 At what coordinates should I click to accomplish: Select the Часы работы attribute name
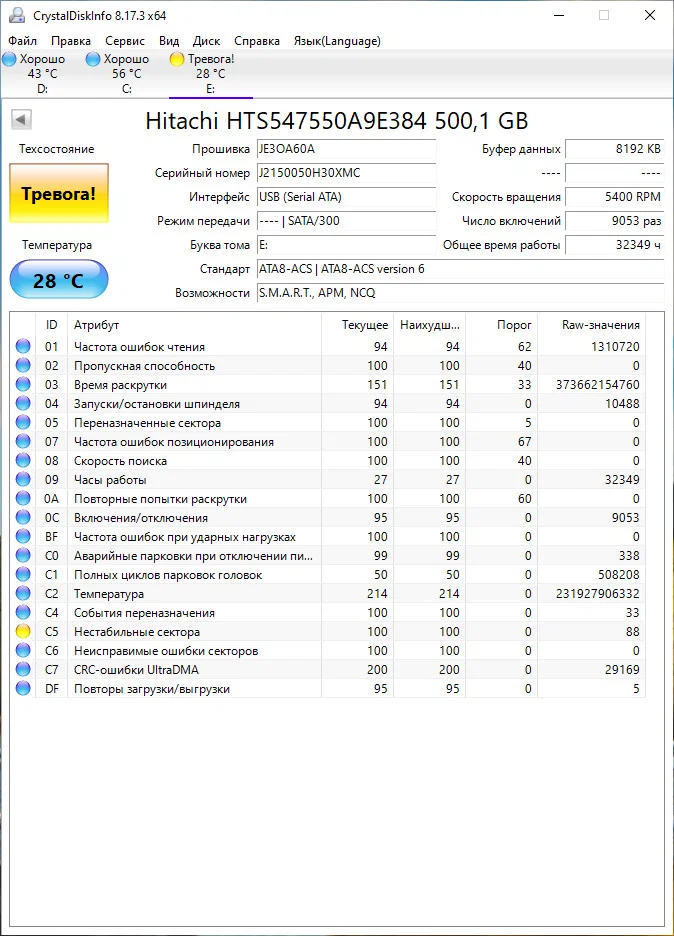[110, 480]
